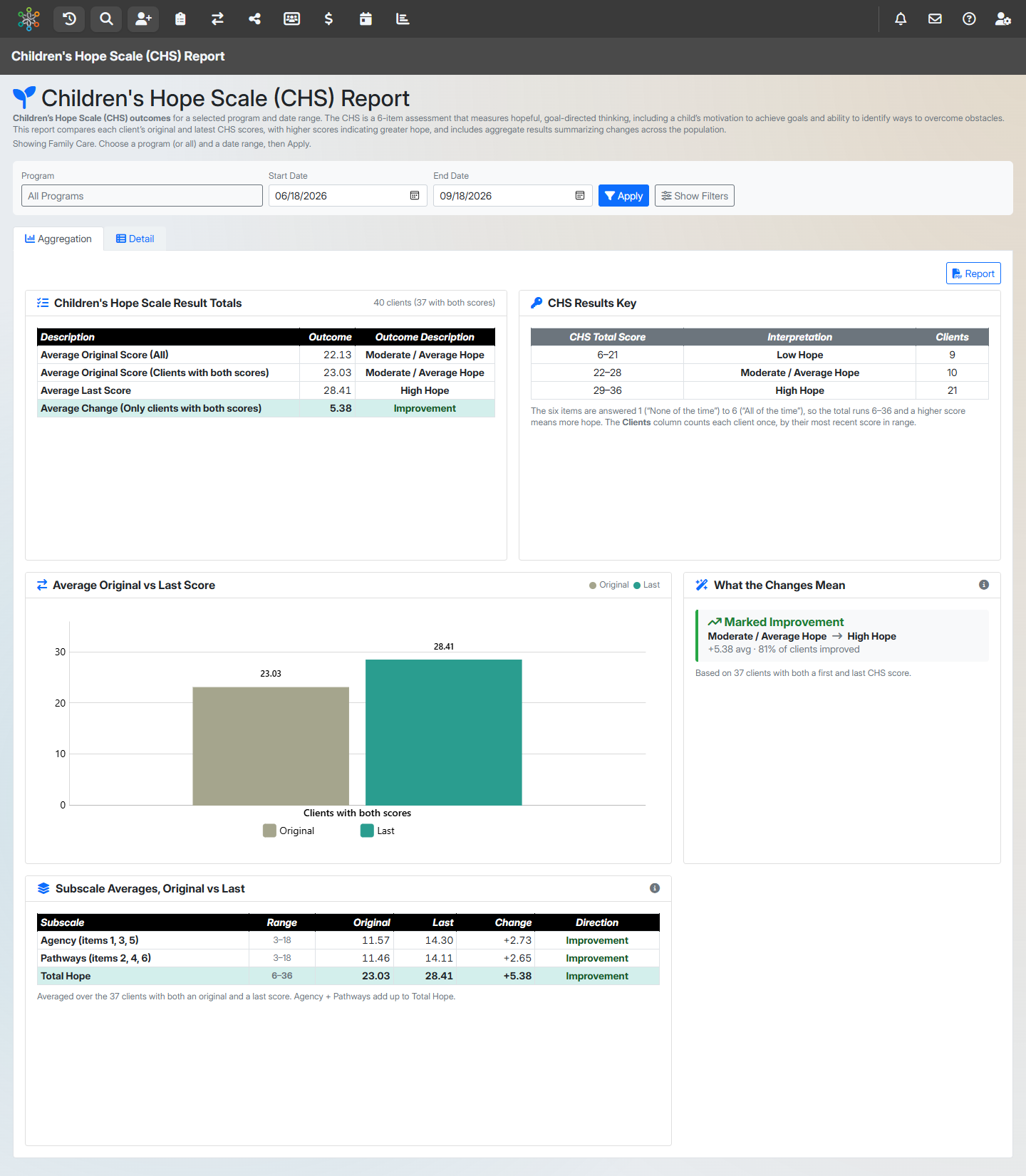Click the teal Last bar labeled 28.41
The height and width of the screenshot is (1176, 1026).
444,732
